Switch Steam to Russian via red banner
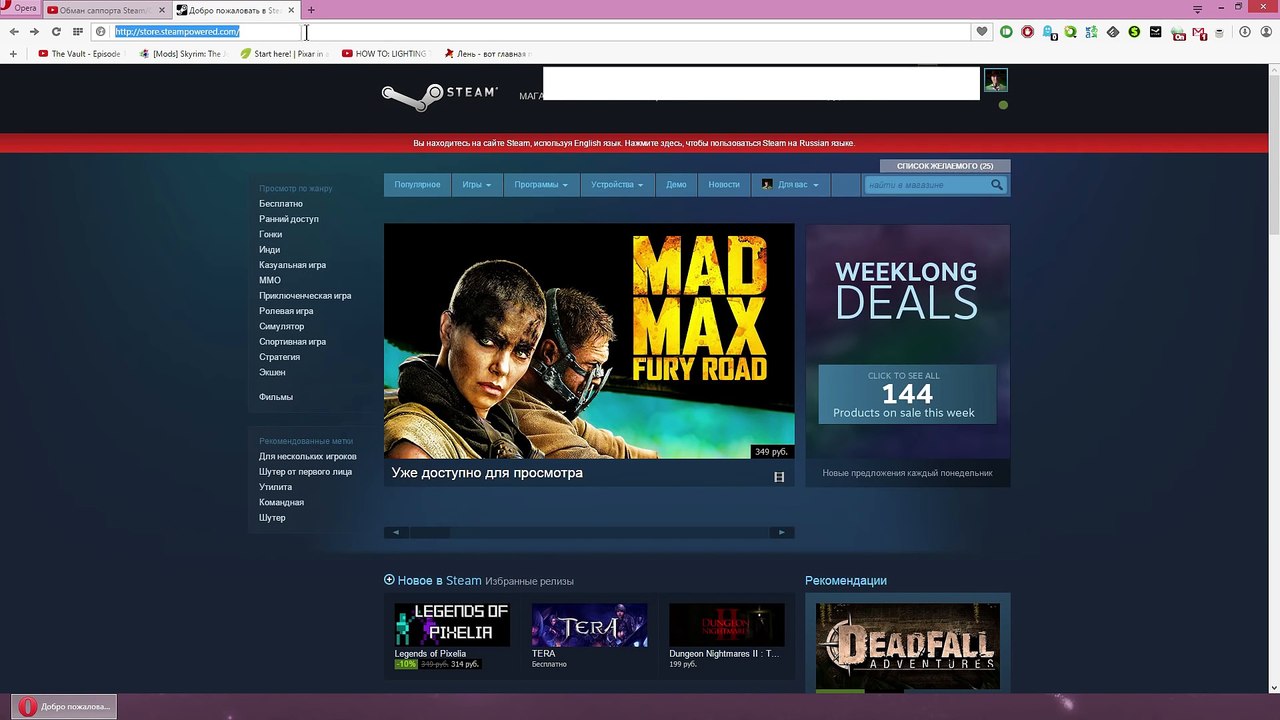The width and height of the screenshot is (1280, 720). click(634, 143)
